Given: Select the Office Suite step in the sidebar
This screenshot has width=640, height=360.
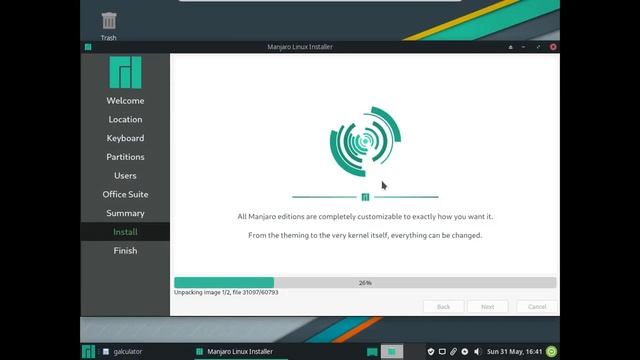Looking at the screenshot, I should pos(125,194).
